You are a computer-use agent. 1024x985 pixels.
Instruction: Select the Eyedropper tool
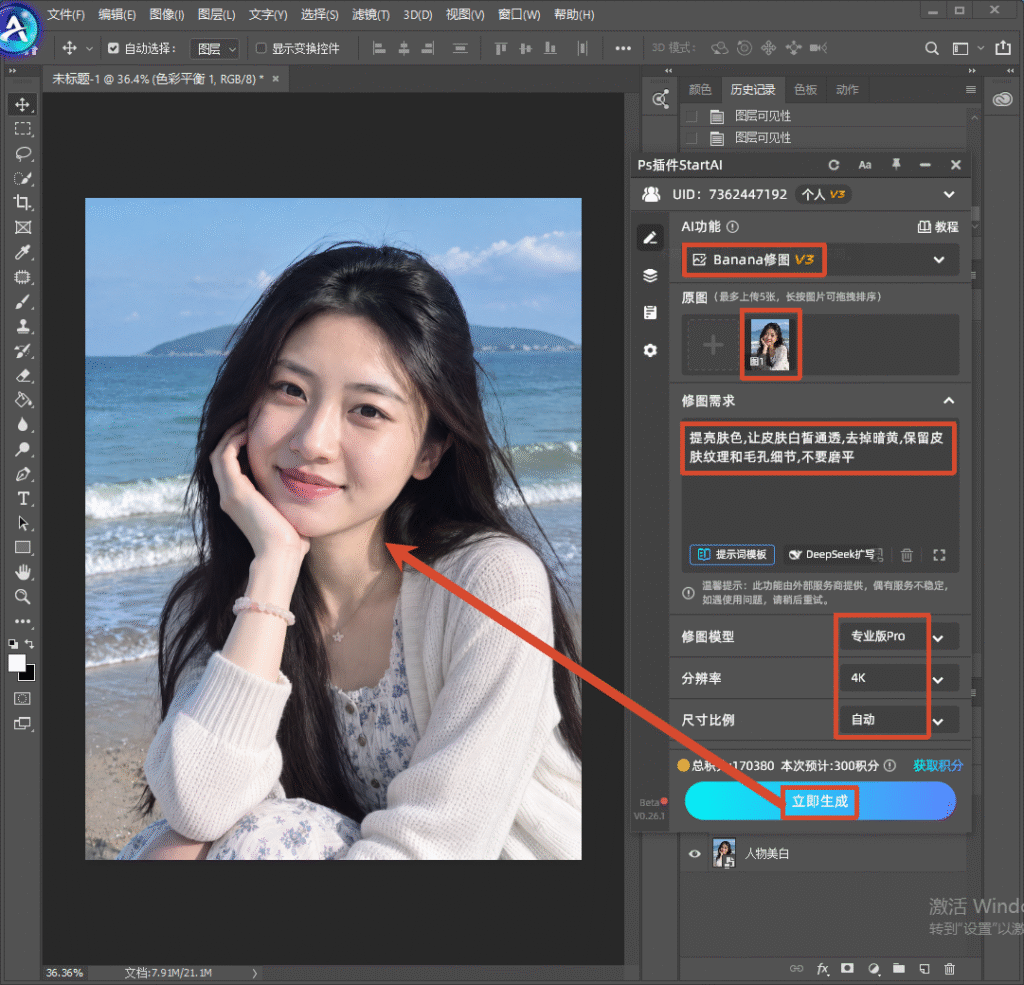(x=23, y=252)
